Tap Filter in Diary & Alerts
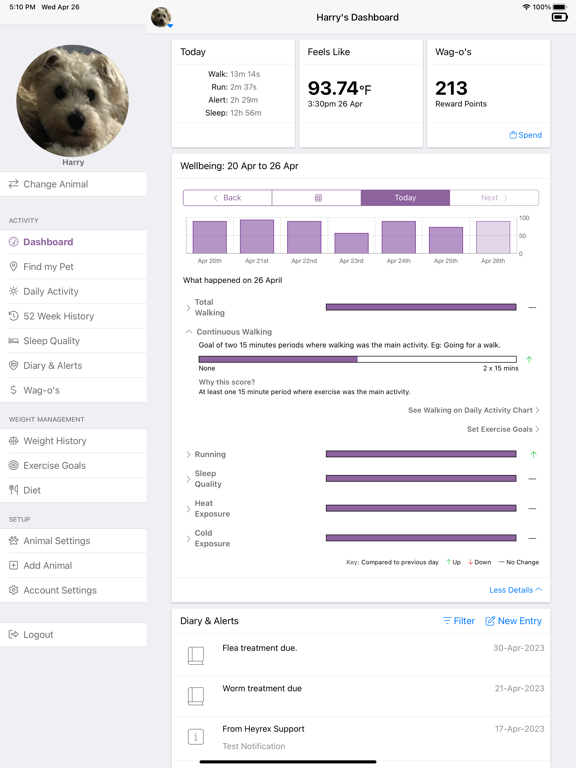Viewport: 576px width, 768px height. 459,621
